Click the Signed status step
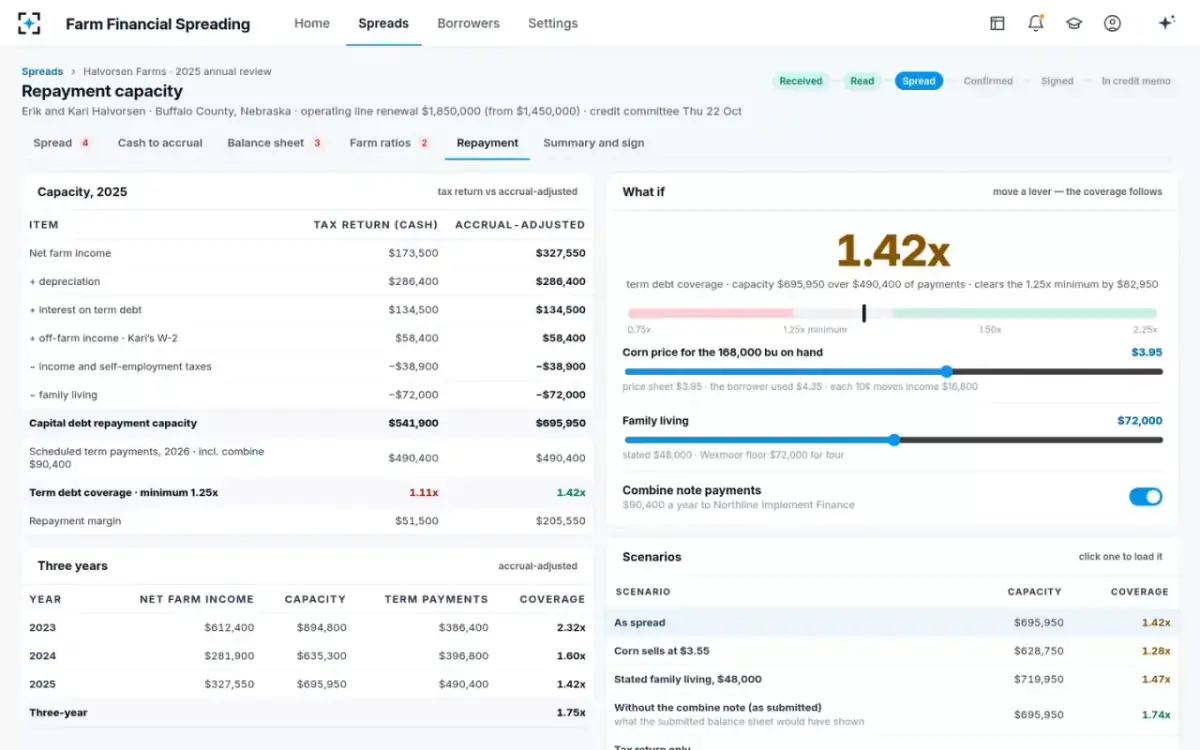This screenshot has width=1200, height=750. coord(1057,81)
